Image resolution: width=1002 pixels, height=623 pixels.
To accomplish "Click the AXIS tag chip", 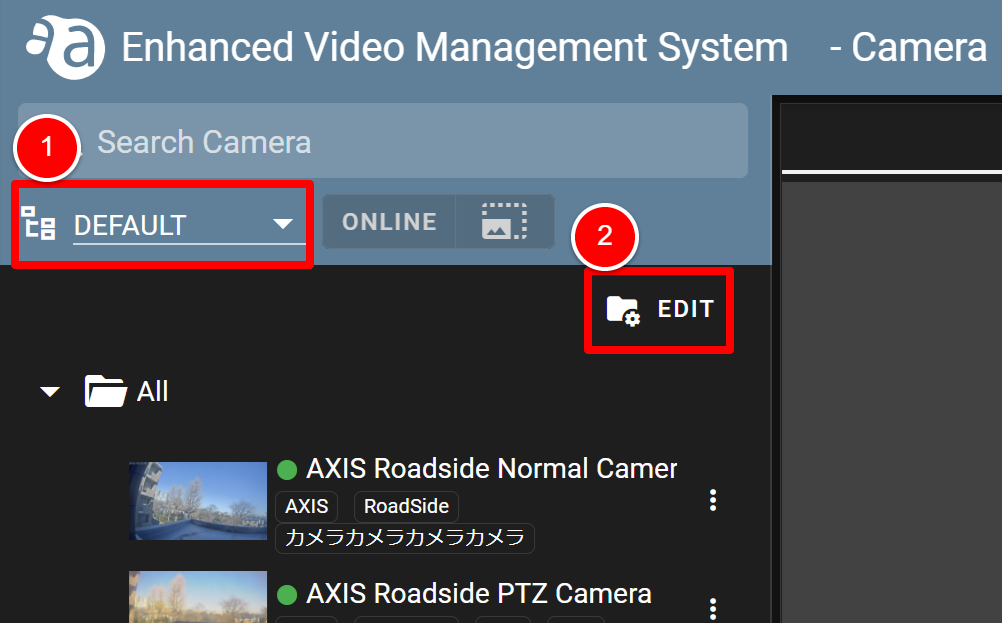I will [x=307, y=506].
